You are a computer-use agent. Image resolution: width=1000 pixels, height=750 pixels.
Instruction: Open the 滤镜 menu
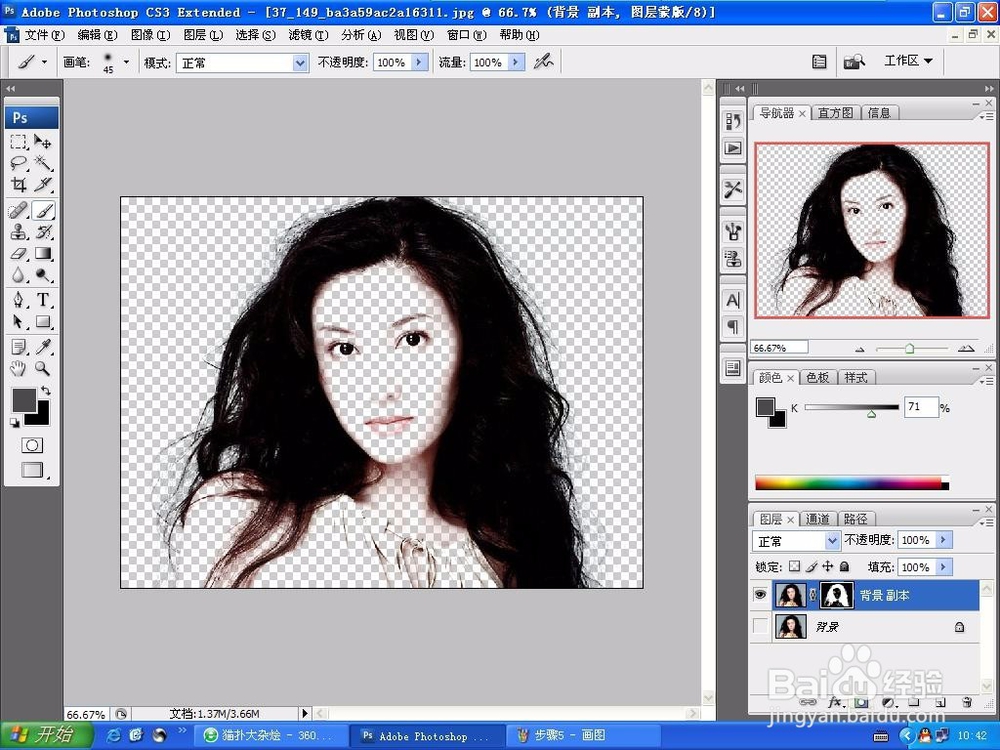click(306, 34)
